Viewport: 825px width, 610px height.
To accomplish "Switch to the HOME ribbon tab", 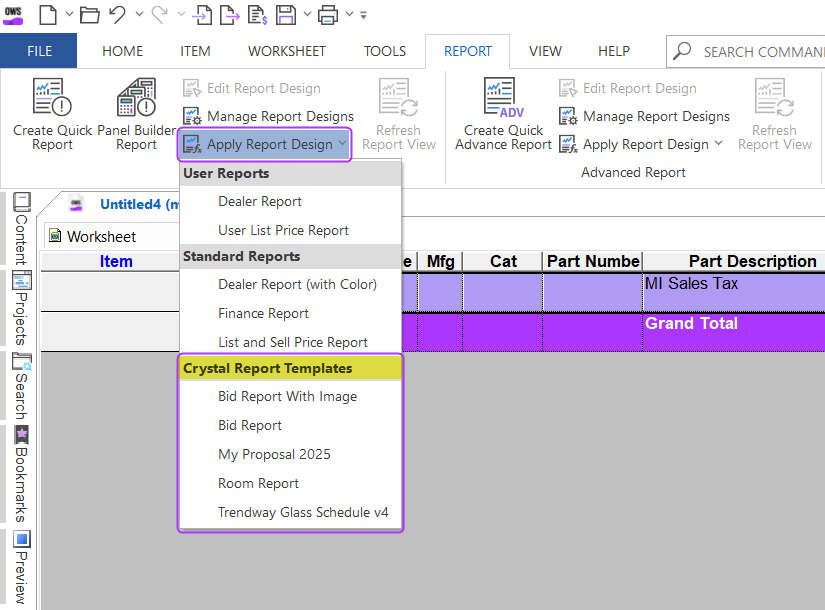I will (123, 51).
